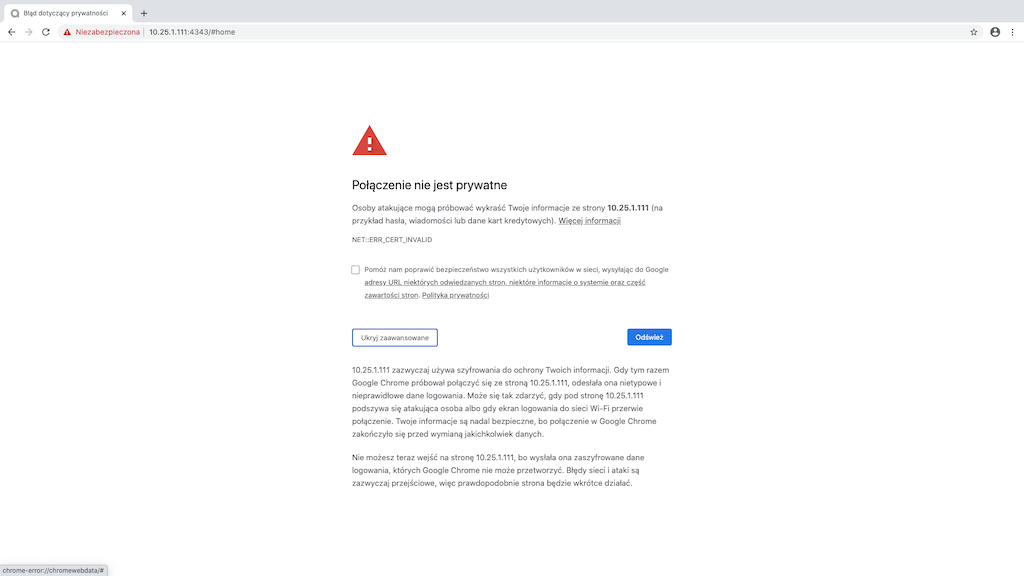Collapse details with Ukryj zaawansowane

[x=395, y=338]
